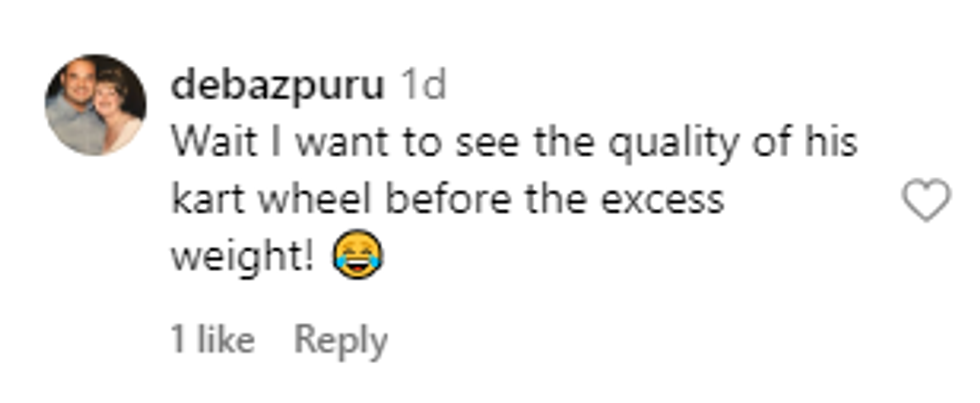Click the laughing-crying emoji in the comment
The width and height of the screenshot is (980, 403).
[358, 255]
